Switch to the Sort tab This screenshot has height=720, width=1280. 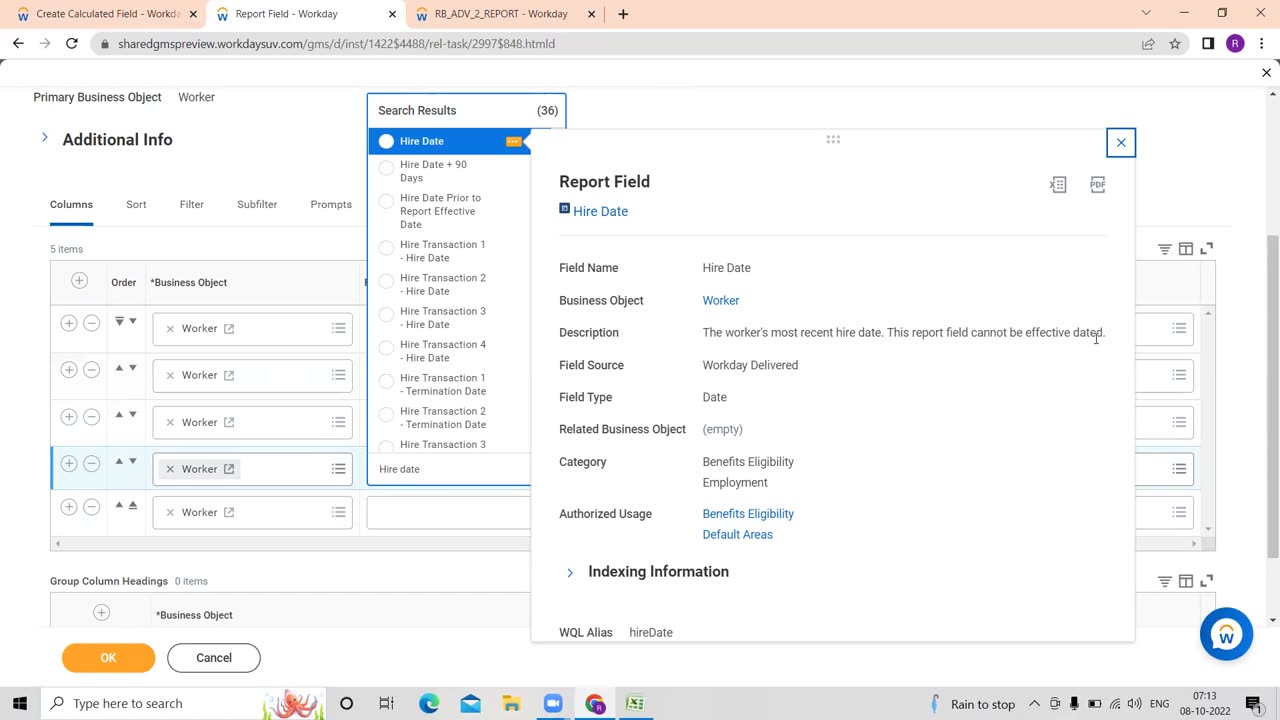[136, 204]
